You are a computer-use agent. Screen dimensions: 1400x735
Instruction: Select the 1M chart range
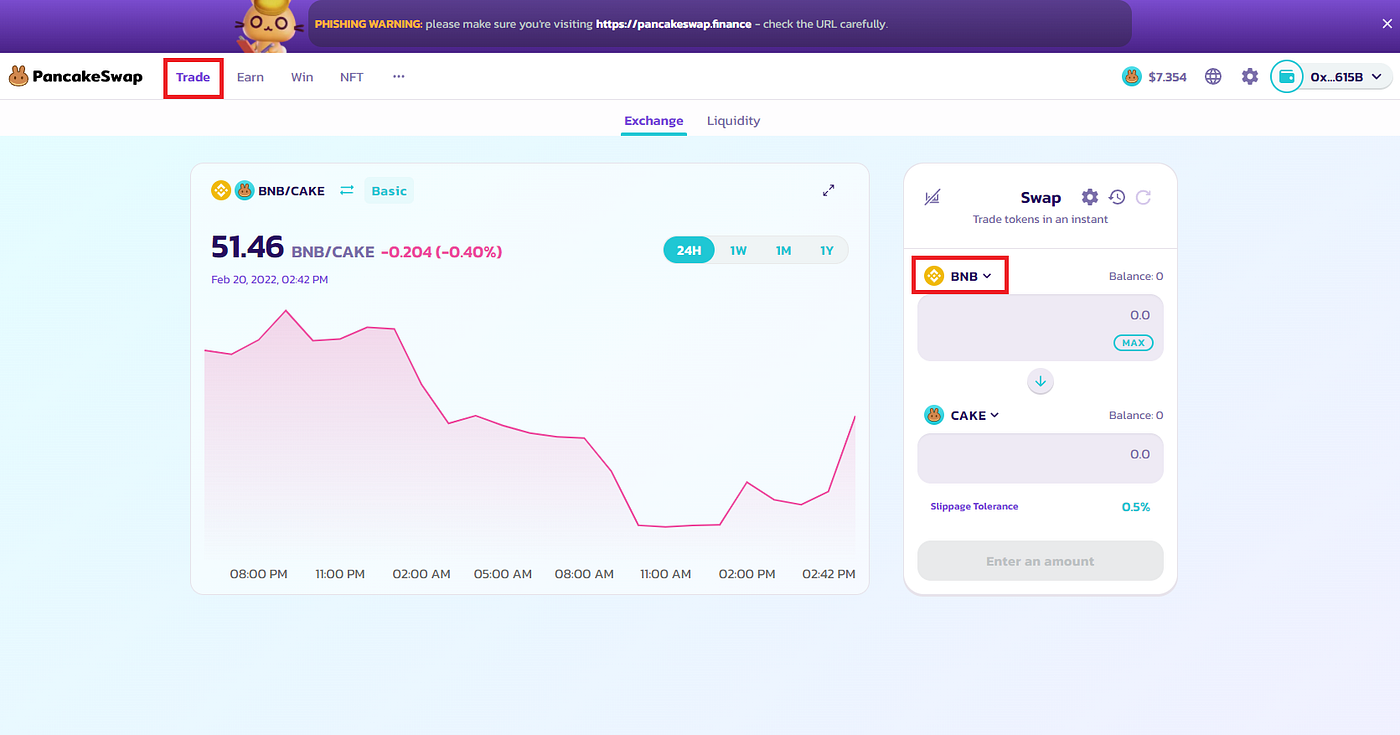coord(783,250)
